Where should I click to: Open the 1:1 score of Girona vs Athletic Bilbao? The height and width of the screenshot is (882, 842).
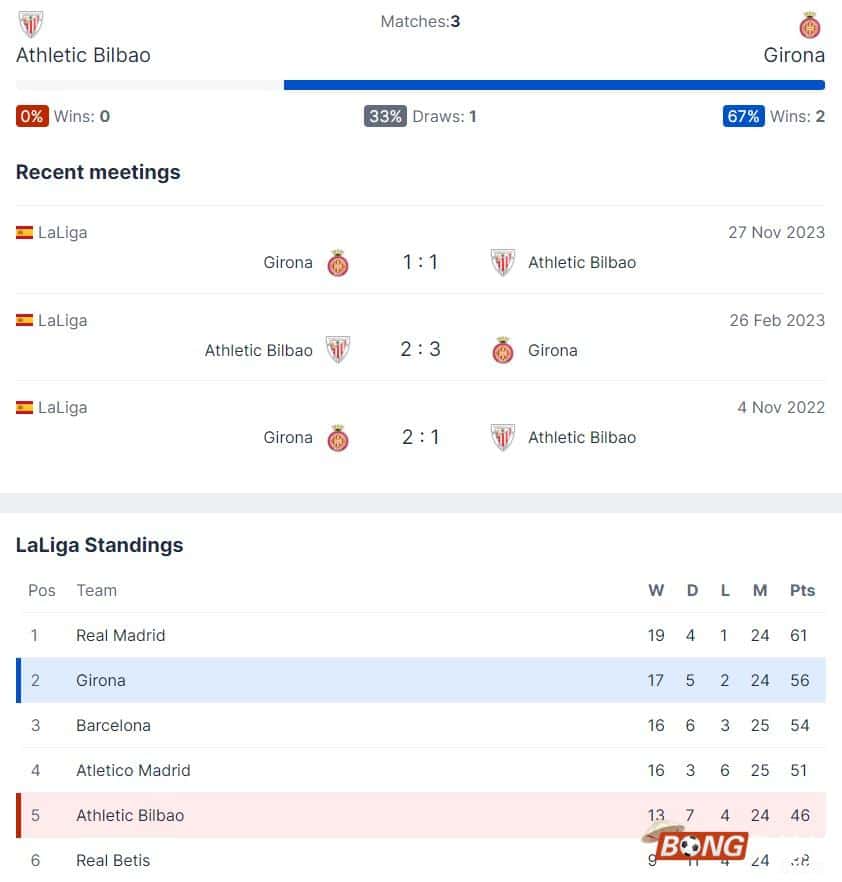[420, 262]
